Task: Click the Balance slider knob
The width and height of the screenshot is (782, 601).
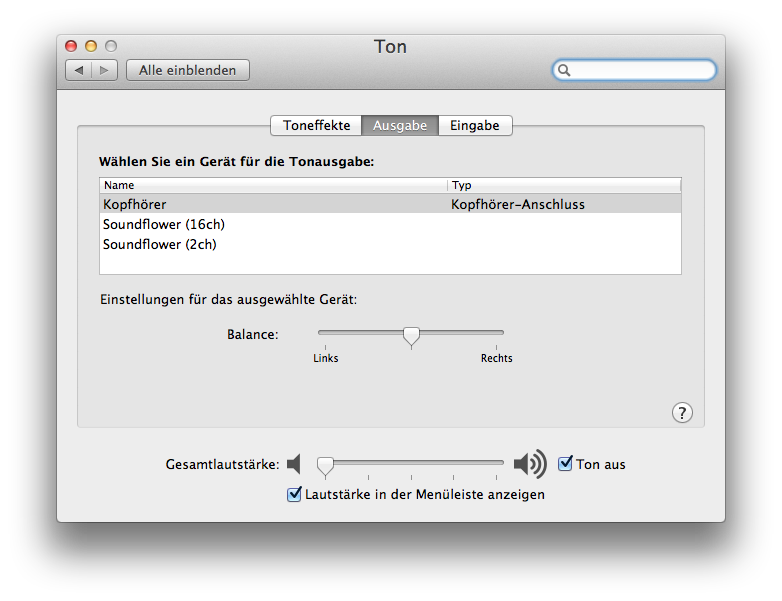Action: 411,336
